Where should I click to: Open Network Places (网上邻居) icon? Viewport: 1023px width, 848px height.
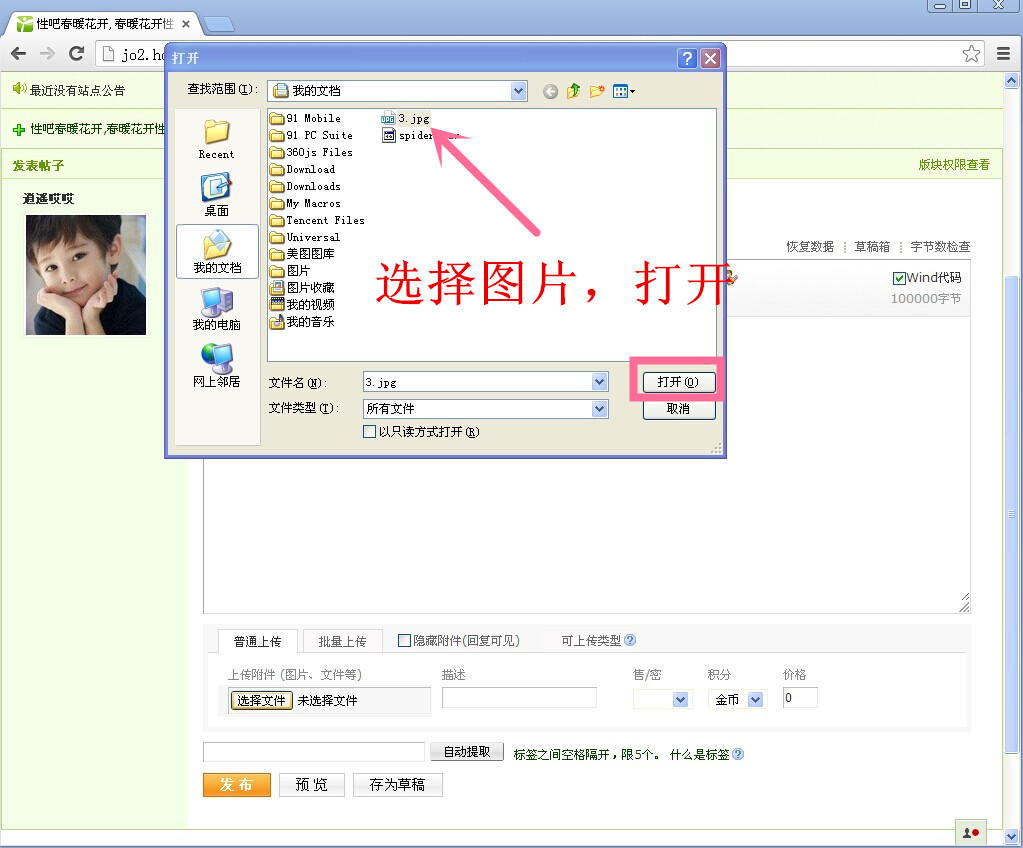click(x=216, y=359)
